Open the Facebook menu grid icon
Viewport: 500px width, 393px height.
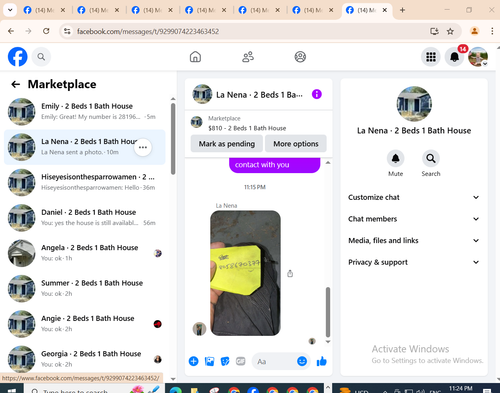point(431,57)
